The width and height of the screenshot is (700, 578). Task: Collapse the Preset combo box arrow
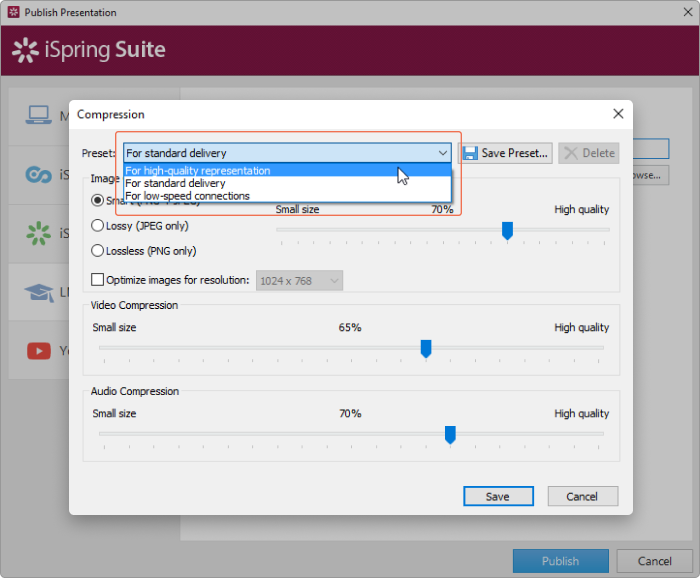point(442,153)
